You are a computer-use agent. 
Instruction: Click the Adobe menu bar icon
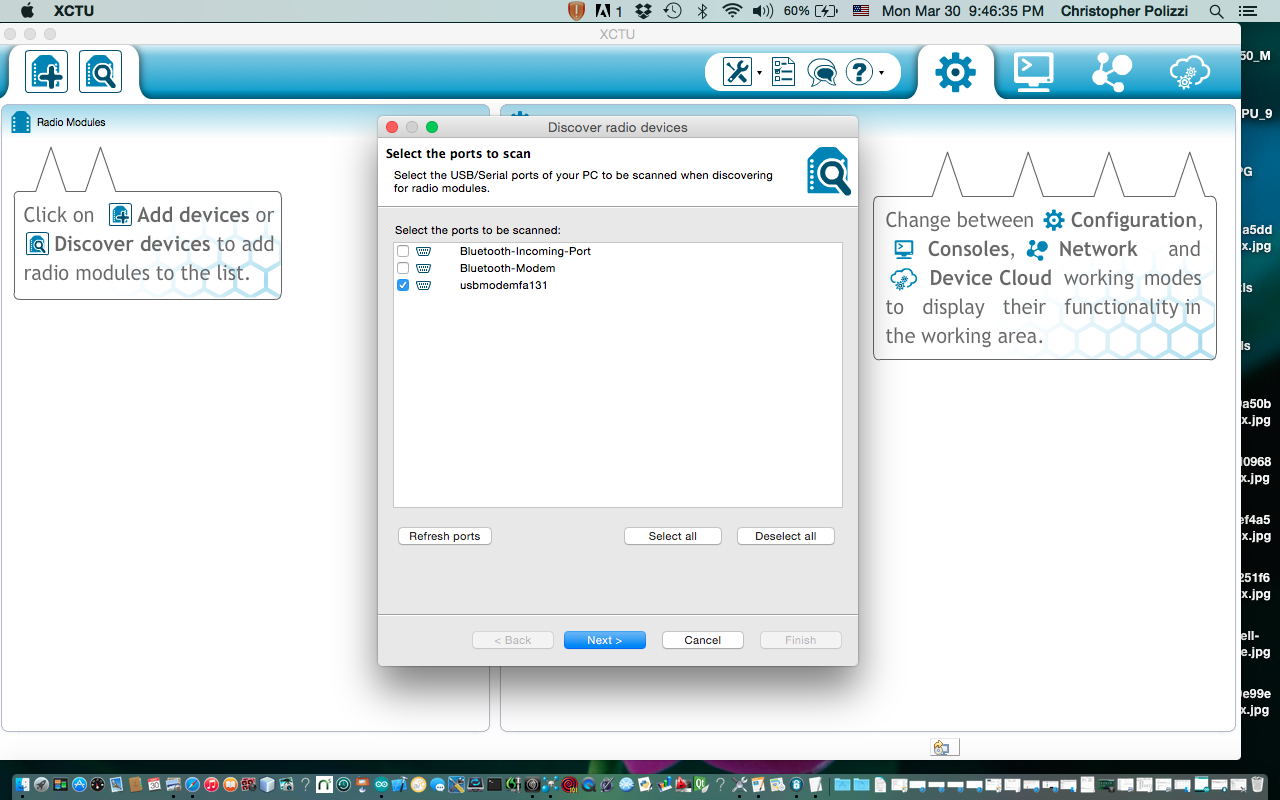point(609,11)
